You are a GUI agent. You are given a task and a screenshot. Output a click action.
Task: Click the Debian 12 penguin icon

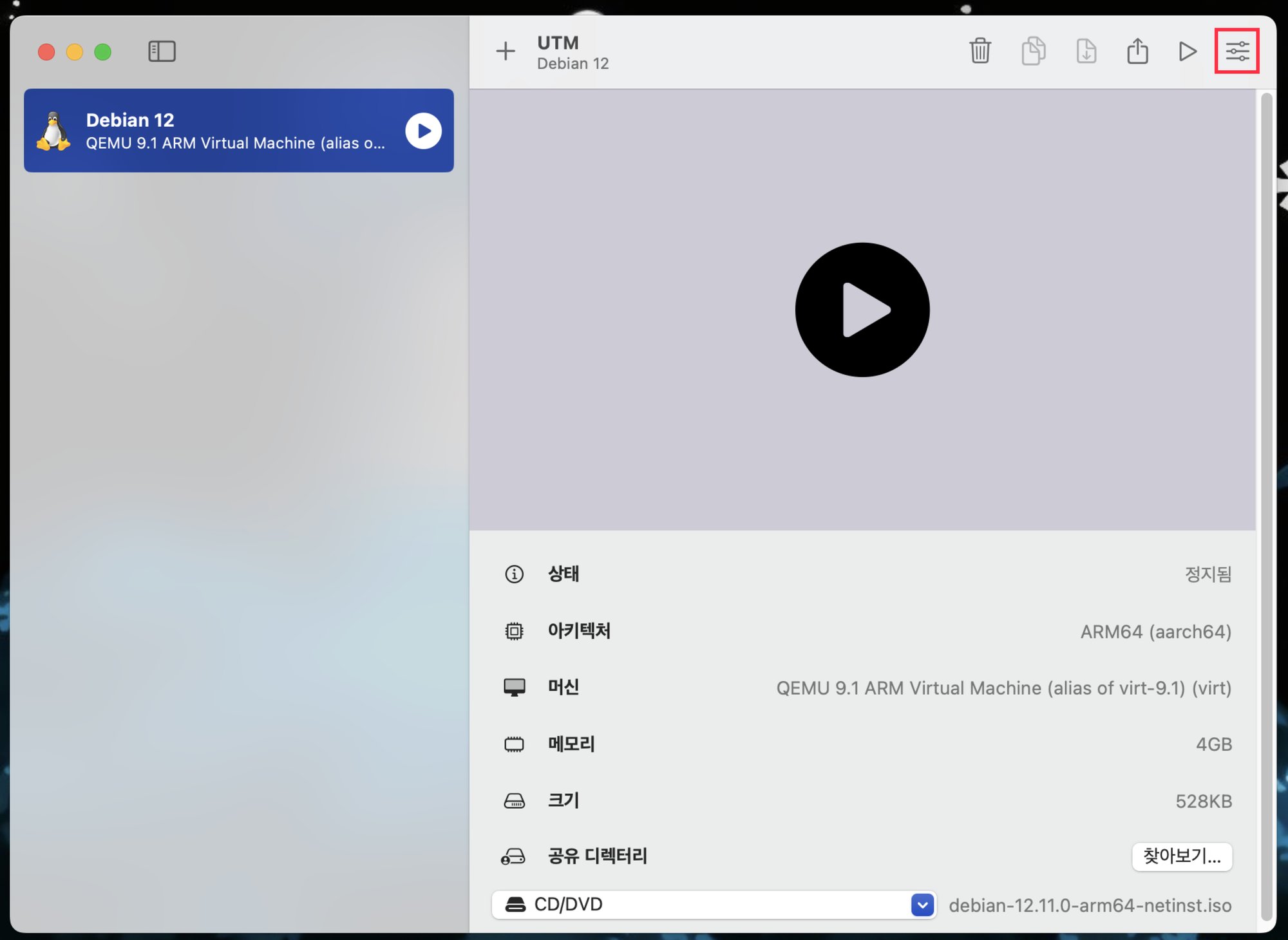(54, 131)
